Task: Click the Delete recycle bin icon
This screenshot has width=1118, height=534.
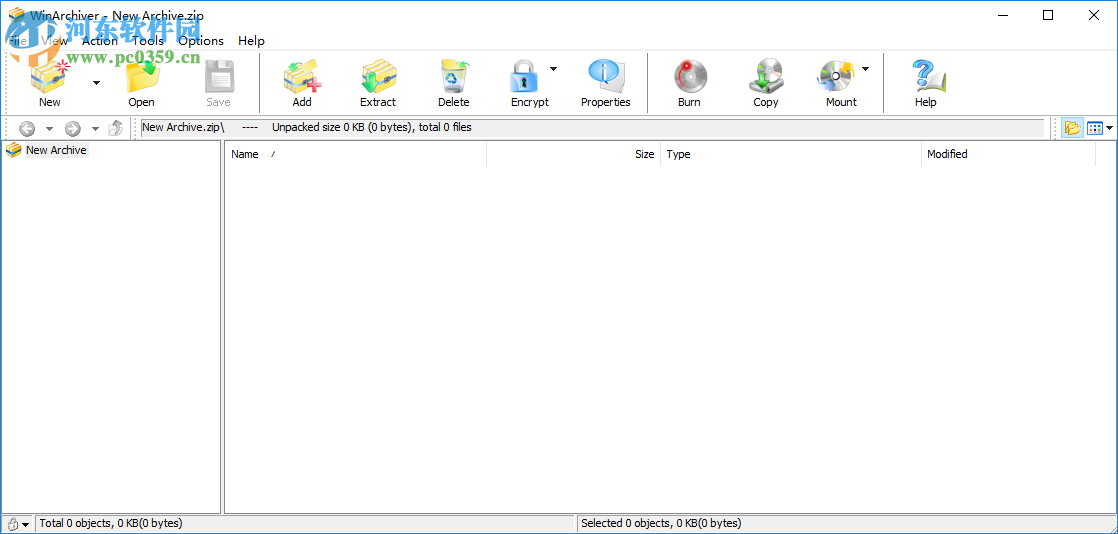Action: [453, 77]
